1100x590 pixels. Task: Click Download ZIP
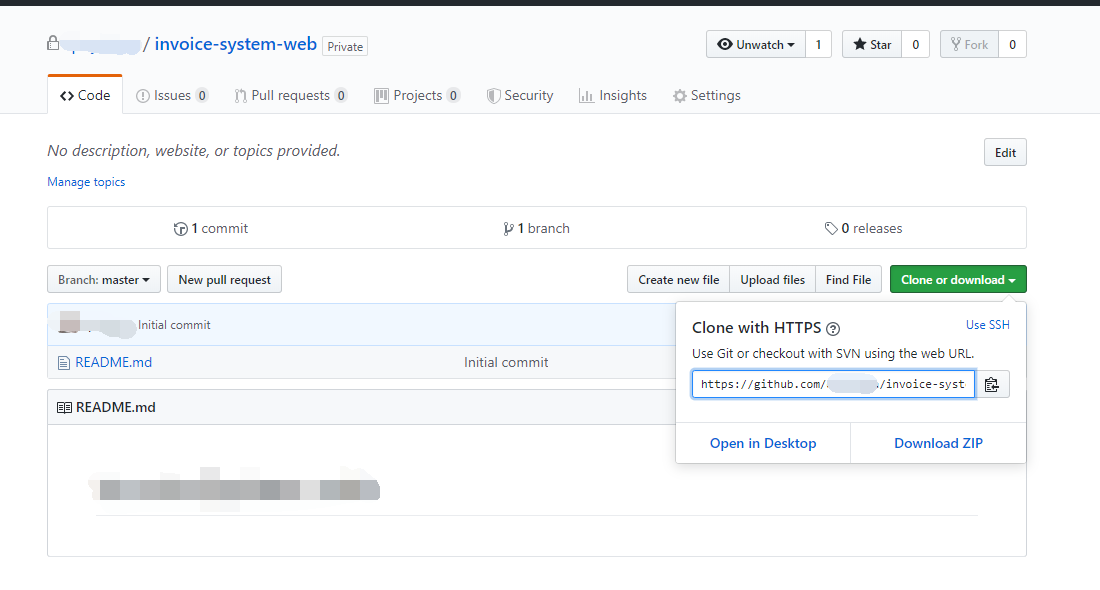939,443
